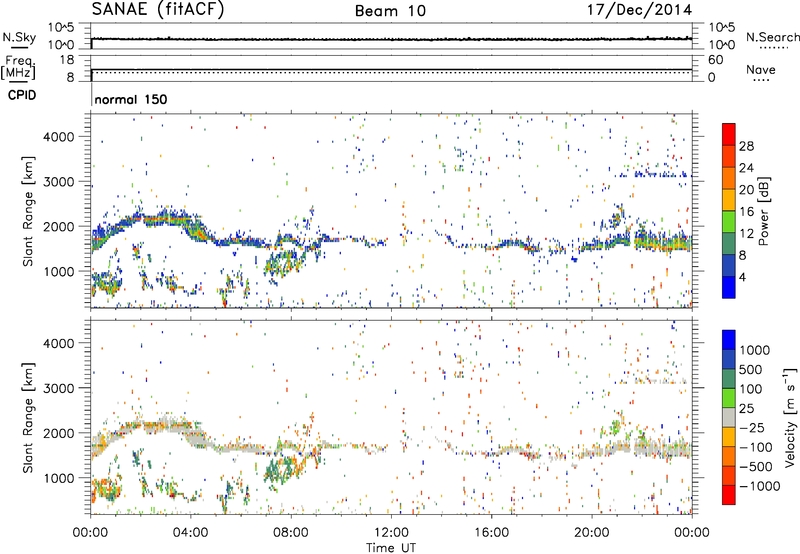Click the "Beam 10" header label

pyautogui.click(x=390, y=11)
